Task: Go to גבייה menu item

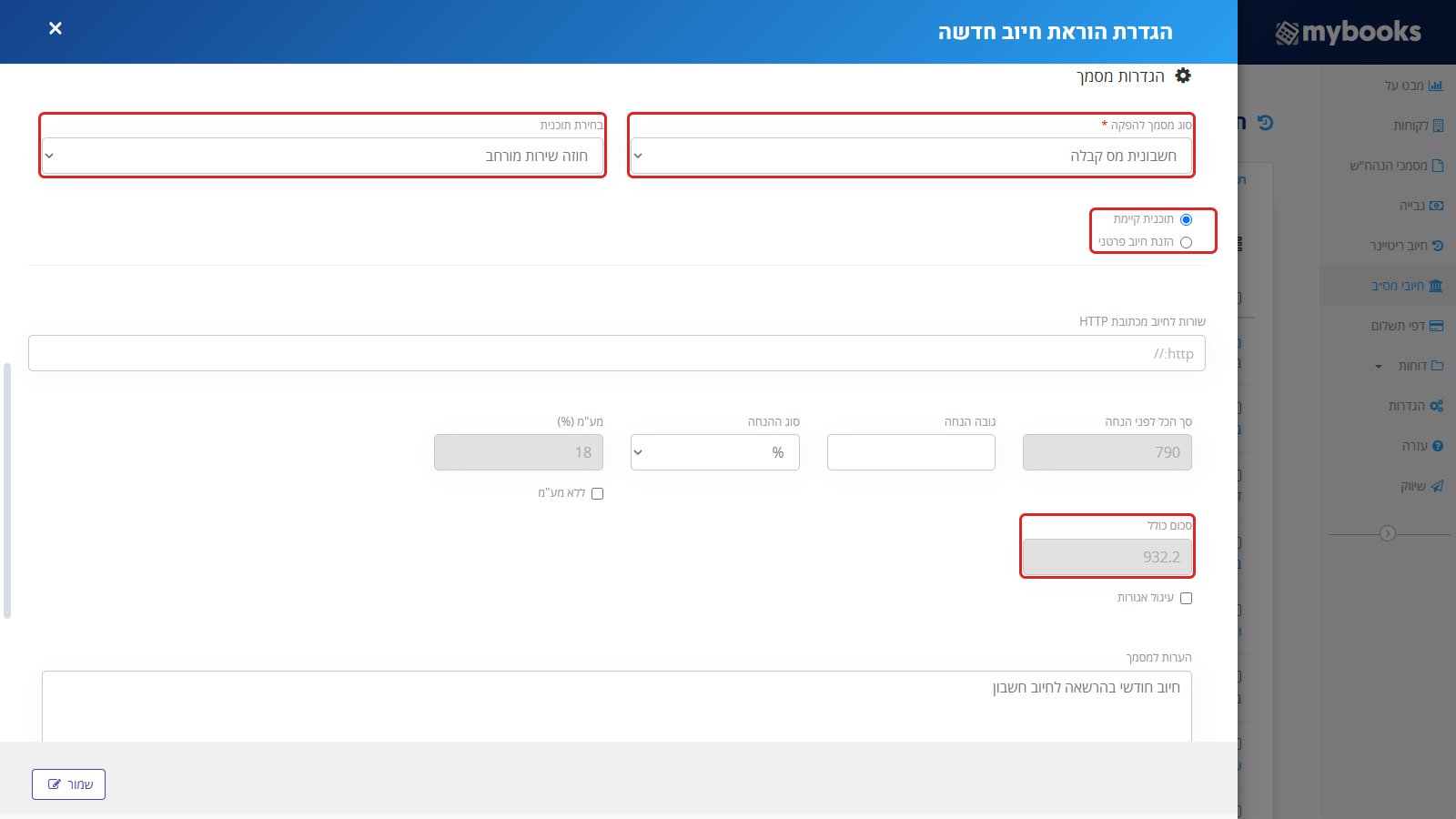Action: [x=1412, y=206]
